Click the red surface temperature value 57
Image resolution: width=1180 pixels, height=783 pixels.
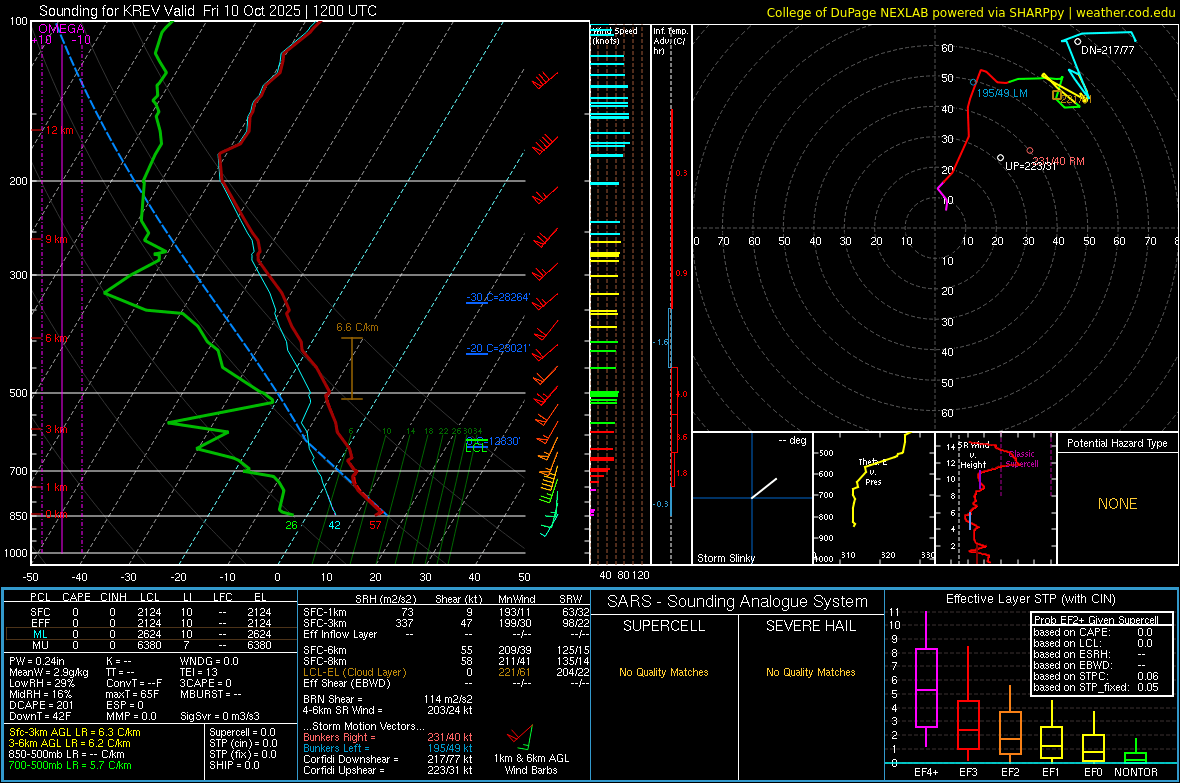(375, 526)
